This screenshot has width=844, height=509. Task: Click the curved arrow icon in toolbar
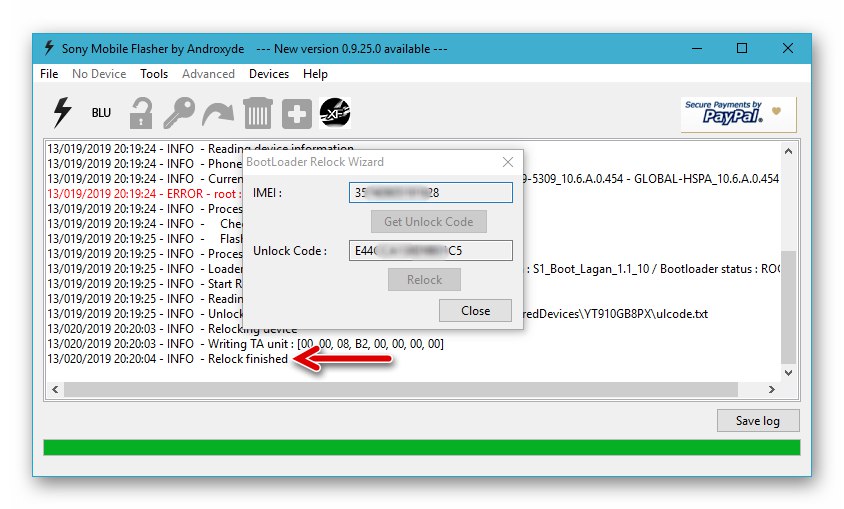[x=218, y=114]
